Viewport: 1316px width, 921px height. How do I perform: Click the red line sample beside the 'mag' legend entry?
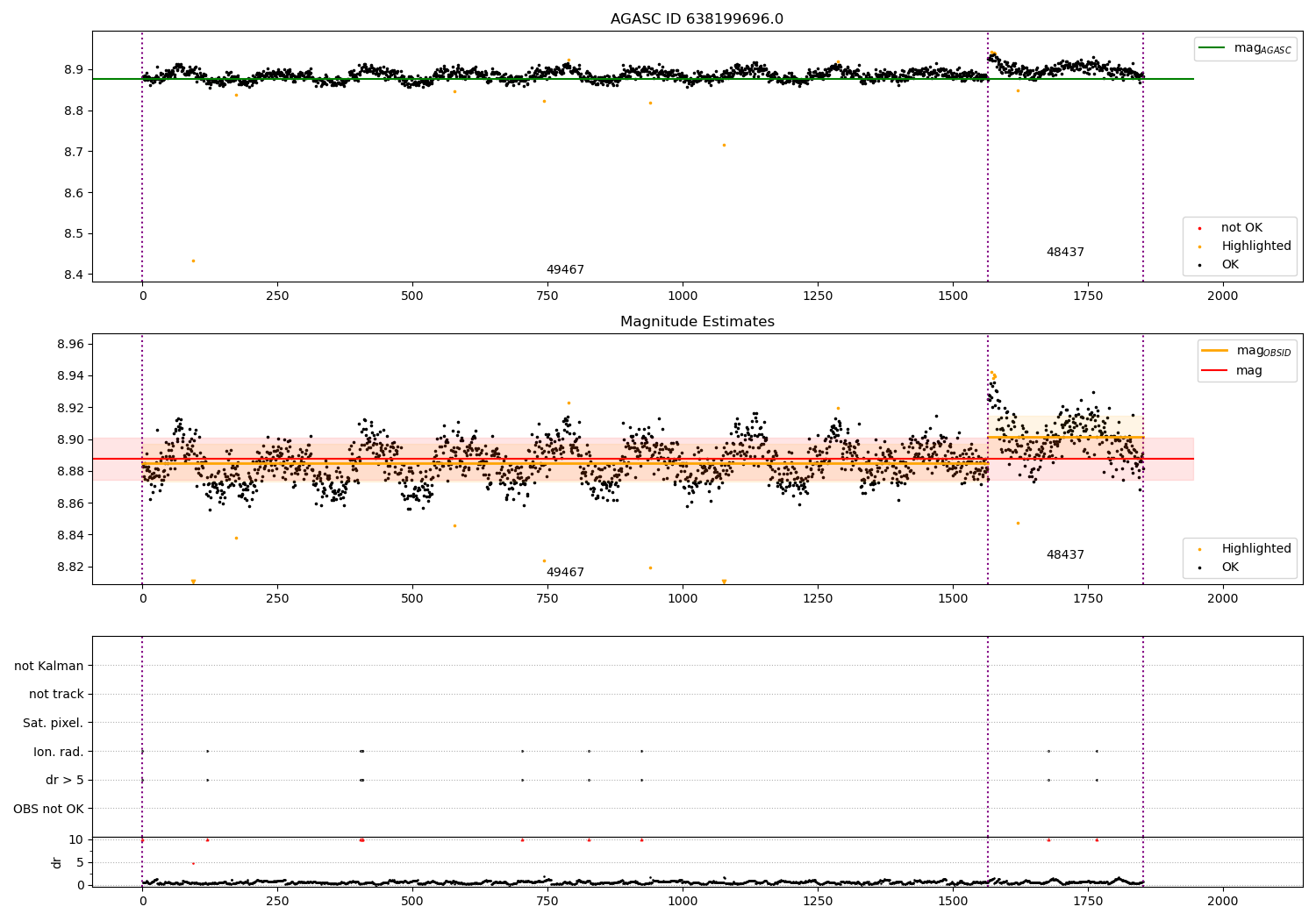pyautogui.click(x=1215, y=371)
